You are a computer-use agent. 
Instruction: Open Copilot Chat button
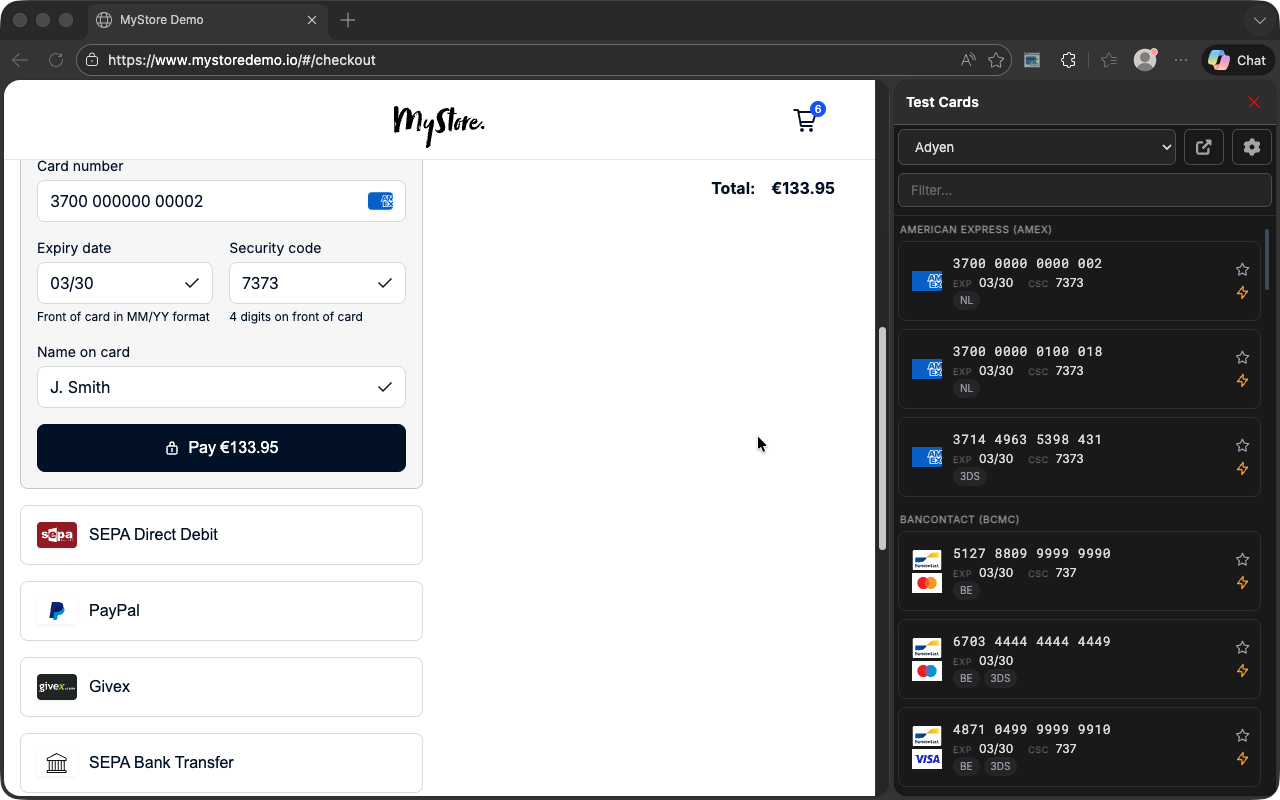(1237, 60)
